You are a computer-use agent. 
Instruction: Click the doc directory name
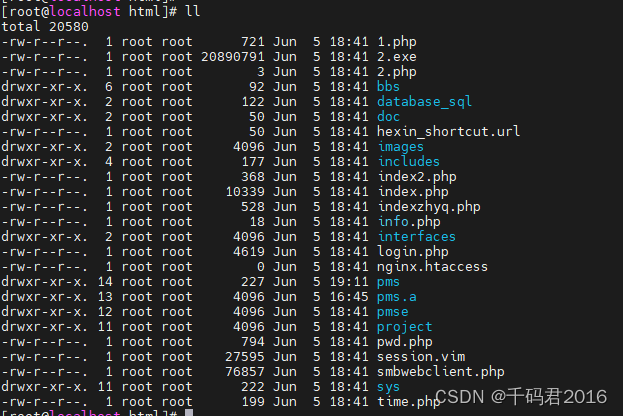tap(388, 117)
